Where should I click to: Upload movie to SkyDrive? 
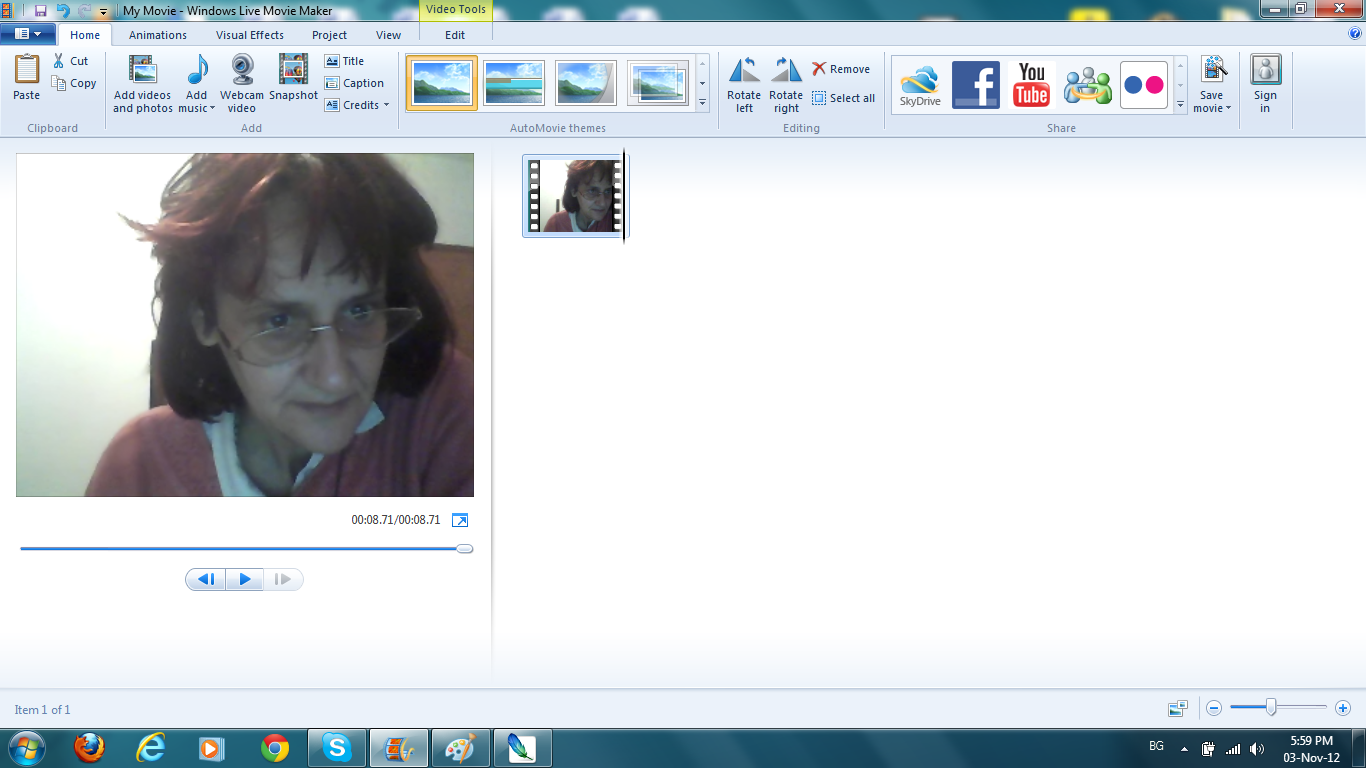[x=920, y=84]
